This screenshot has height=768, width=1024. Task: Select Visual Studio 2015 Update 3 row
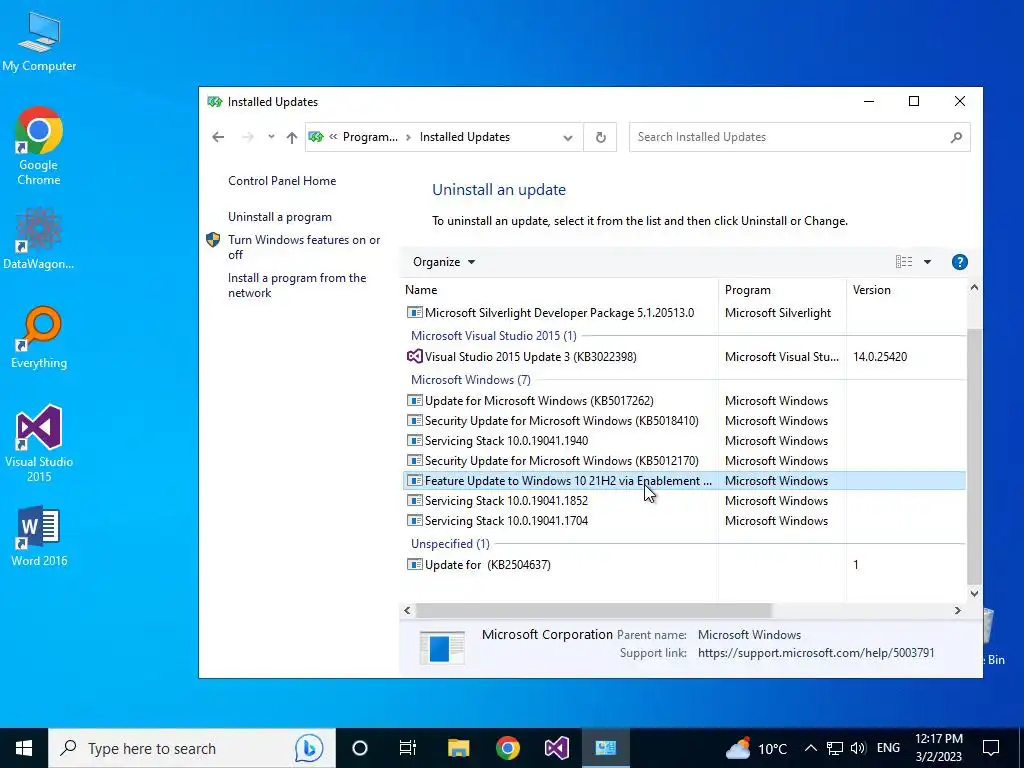pos(684,357)
